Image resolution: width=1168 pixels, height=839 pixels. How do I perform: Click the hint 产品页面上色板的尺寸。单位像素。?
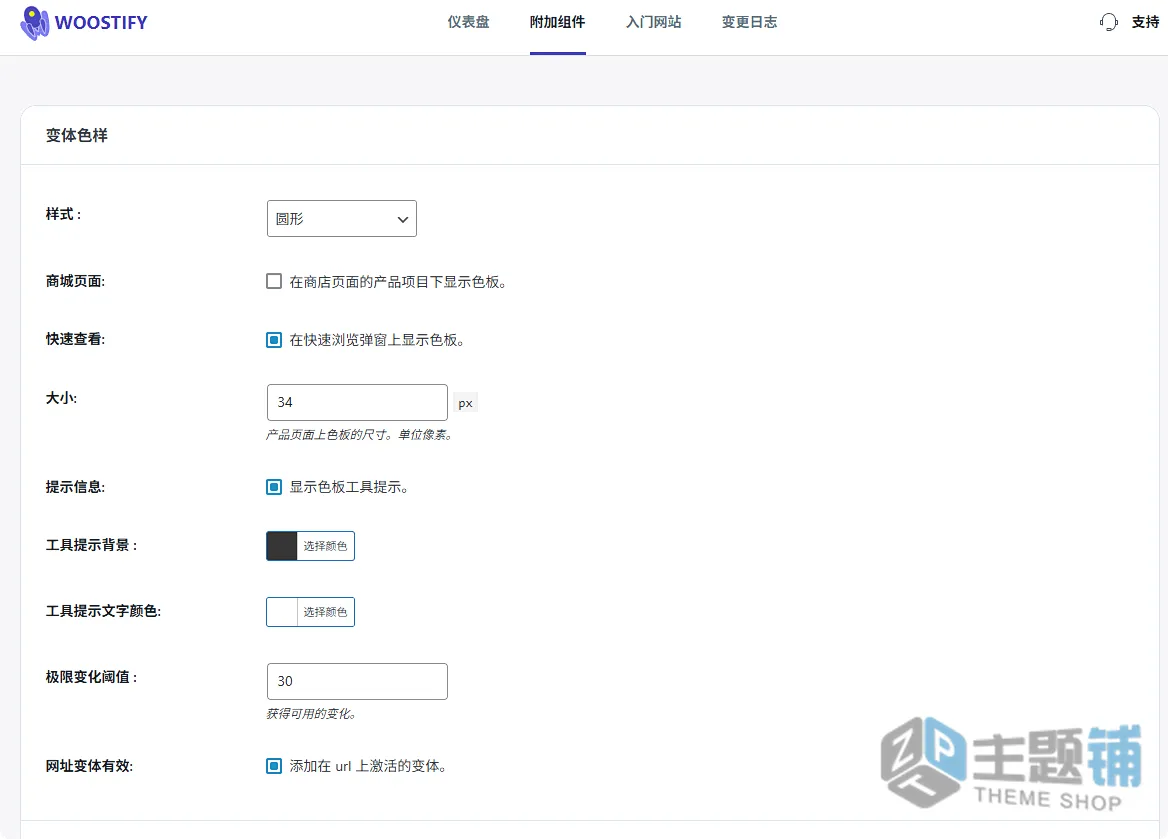(360, 434)
